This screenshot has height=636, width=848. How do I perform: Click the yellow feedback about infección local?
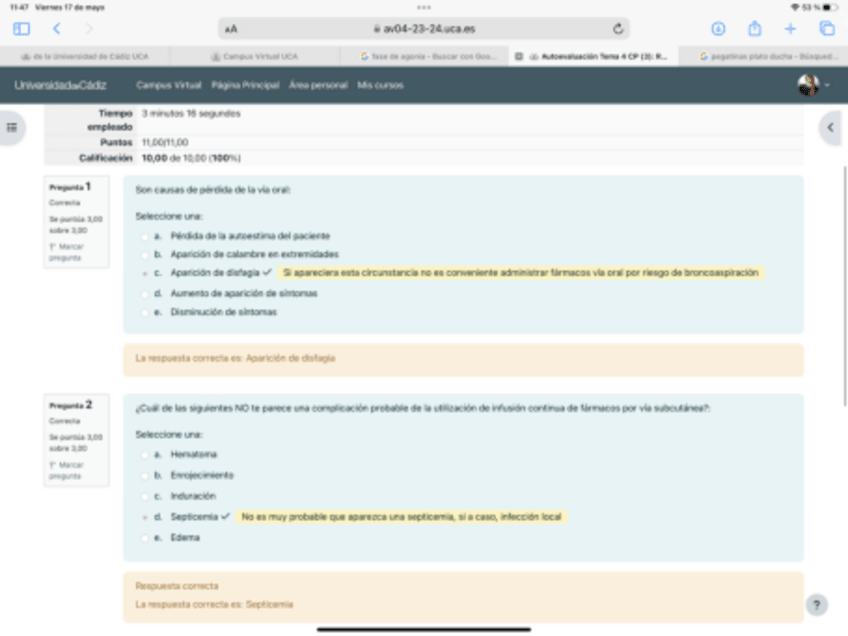click(x=401, y=517)
